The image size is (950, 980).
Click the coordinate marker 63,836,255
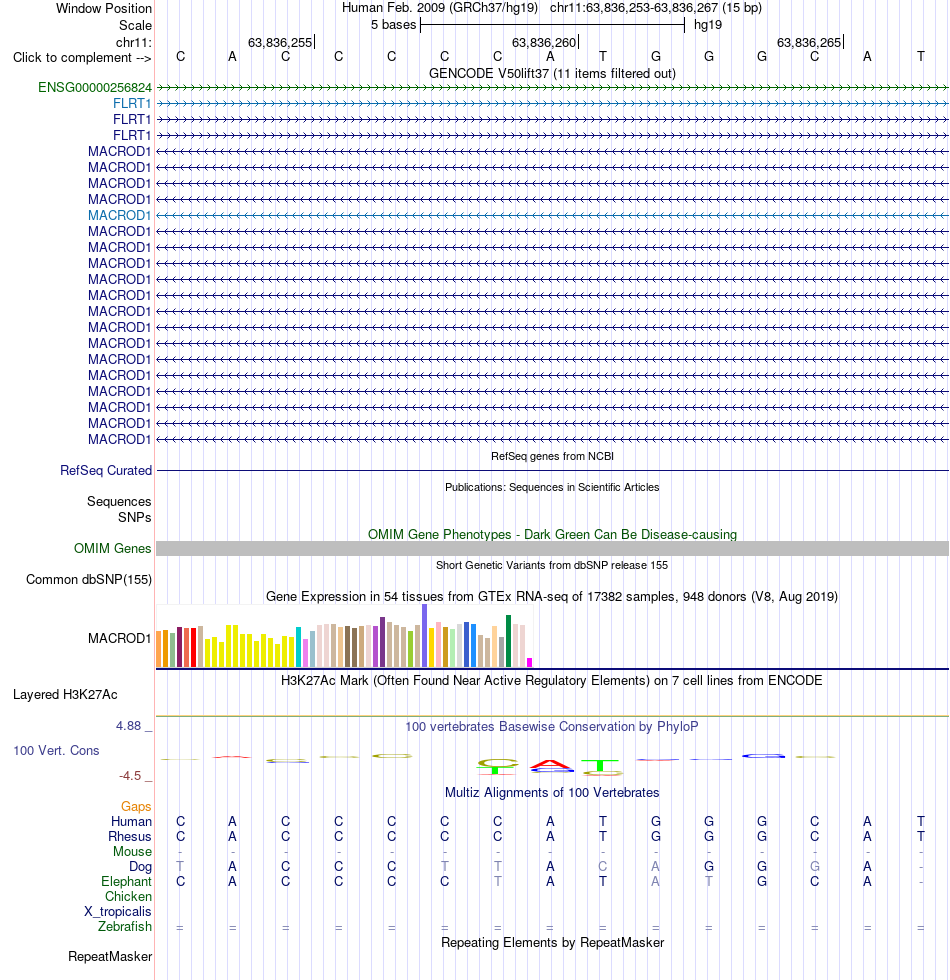pyautogui.click(x=280, y=42)
